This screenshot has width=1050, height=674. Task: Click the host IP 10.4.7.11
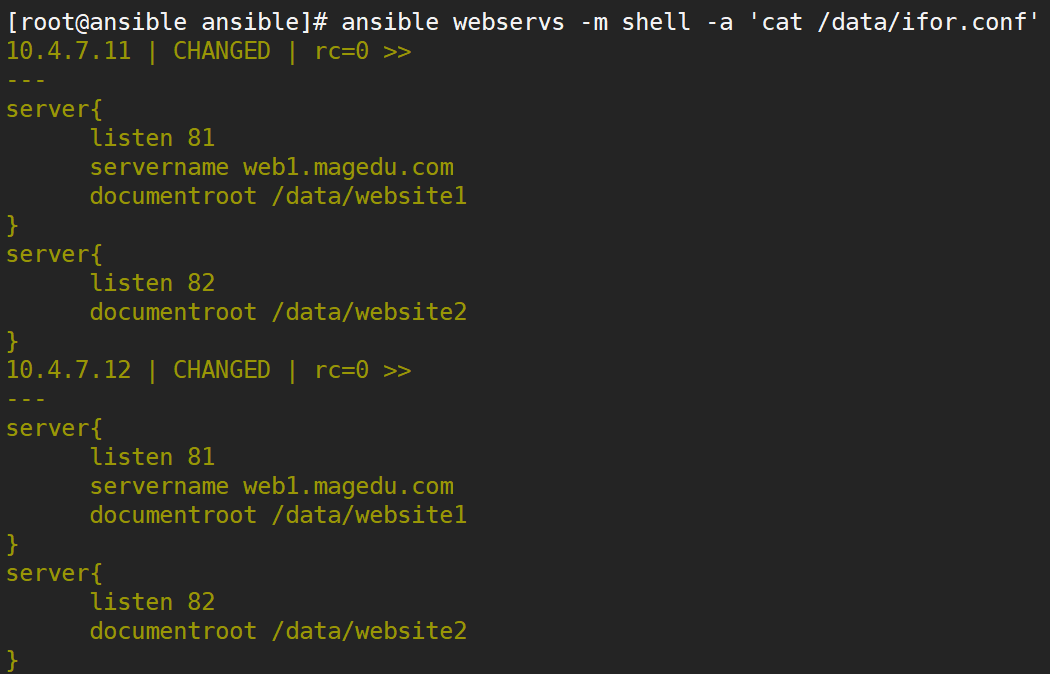pyautogui.click(x=68, y=52)
